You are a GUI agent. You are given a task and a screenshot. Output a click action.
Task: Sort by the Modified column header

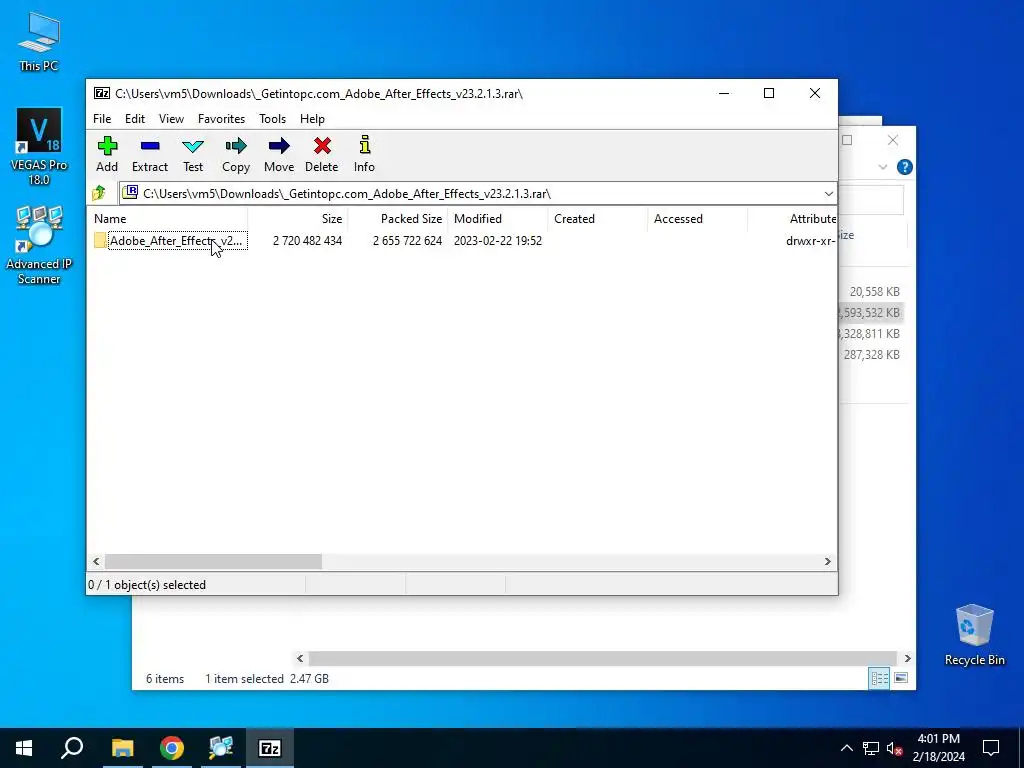pos(498,219)
